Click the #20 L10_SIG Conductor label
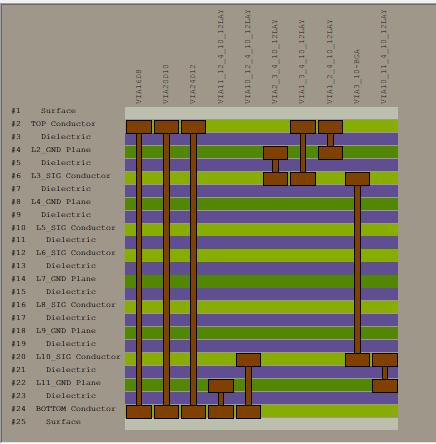 pos(66,357)
